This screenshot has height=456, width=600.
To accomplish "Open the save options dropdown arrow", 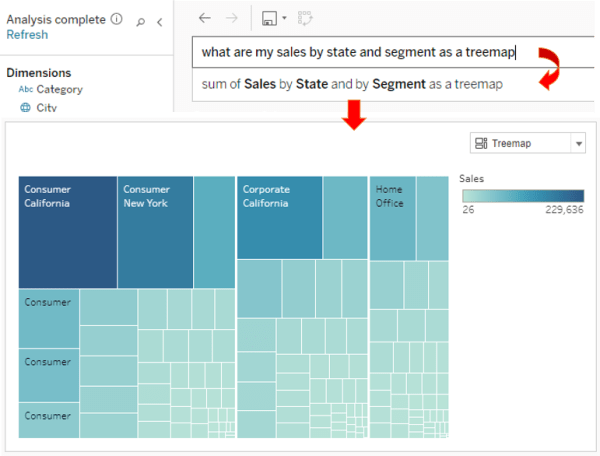I will coord(284,18).
